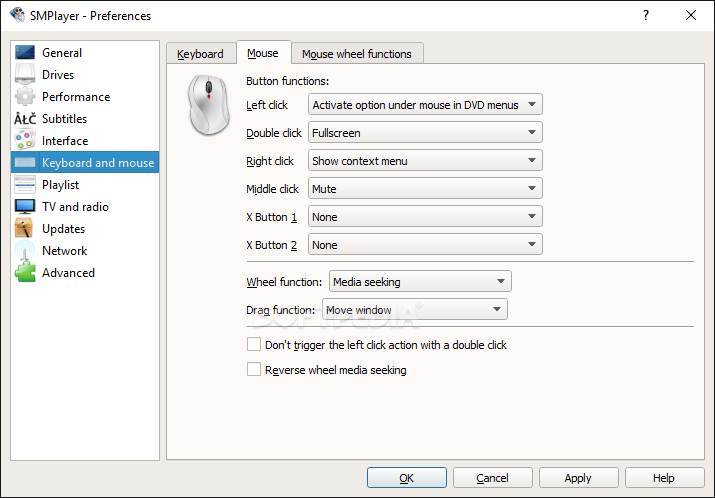This screenshot has width=715, height=498.
Task: Select Keyboard and mouse section label
Action: pos(98,163)
